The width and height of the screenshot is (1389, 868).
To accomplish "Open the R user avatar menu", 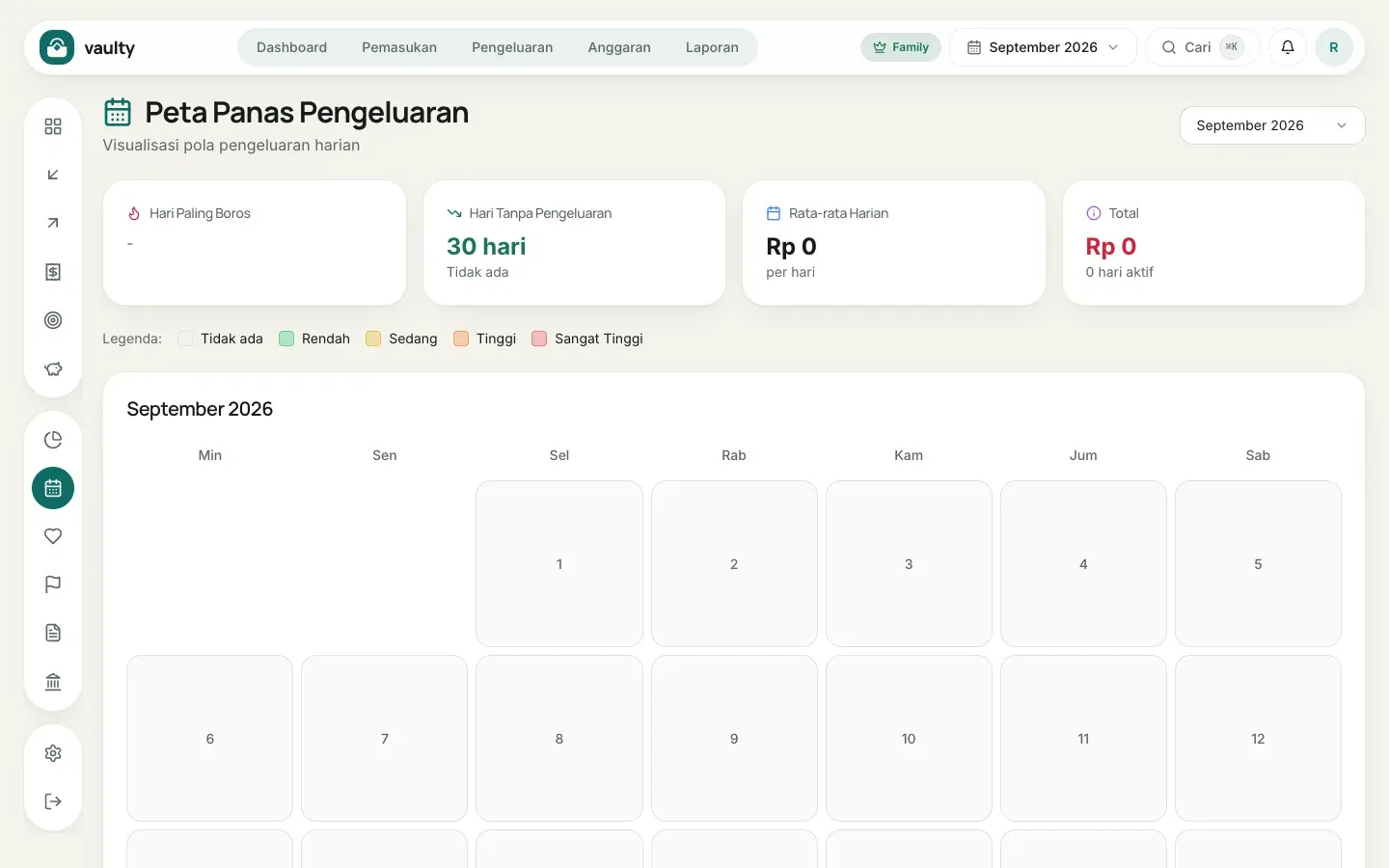I will (1334, 47).
